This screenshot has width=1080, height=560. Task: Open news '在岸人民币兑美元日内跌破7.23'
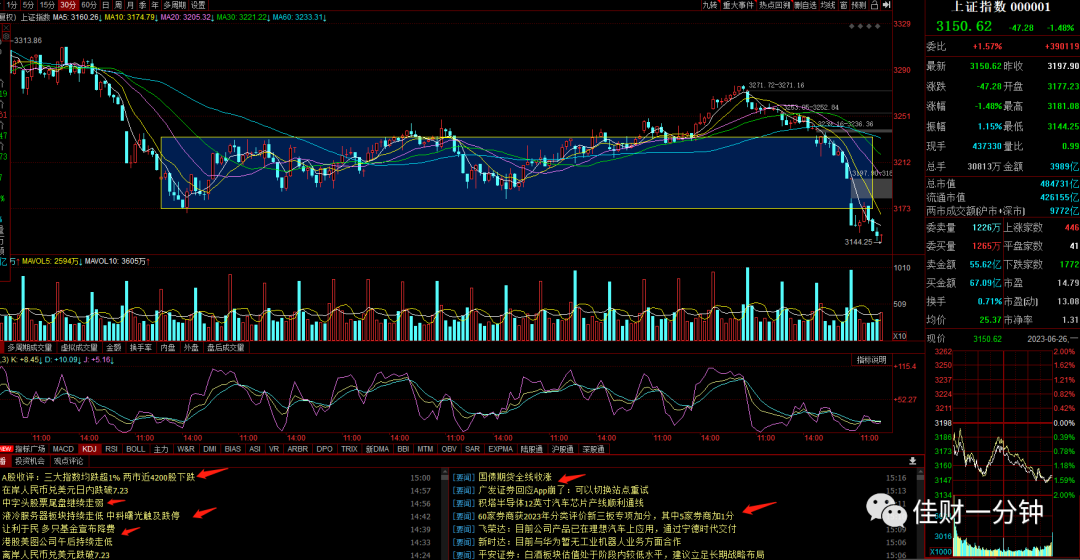pos(65,490)
